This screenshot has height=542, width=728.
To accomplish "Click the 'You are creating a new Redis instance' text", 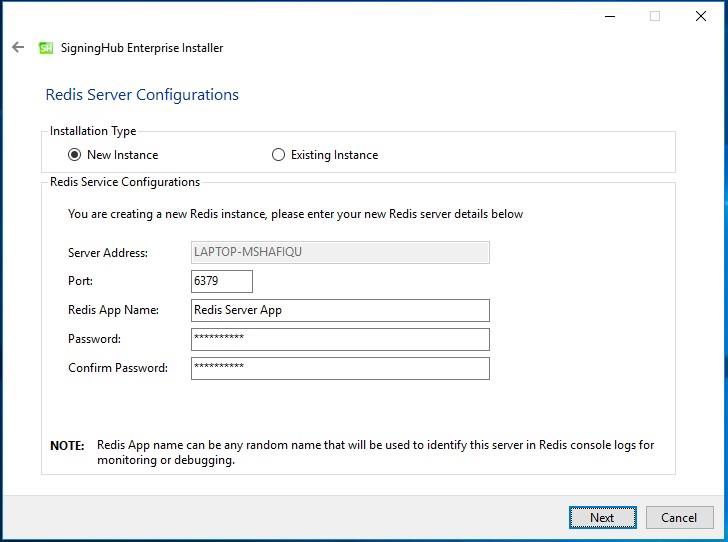I will (295, 214).
